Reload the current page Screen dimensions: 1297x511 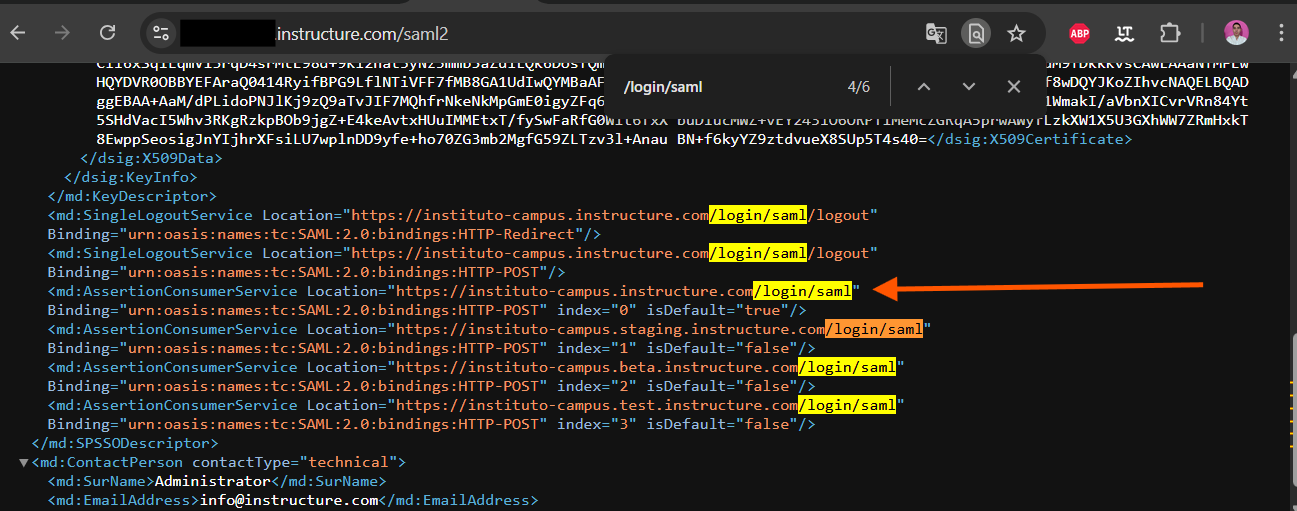pos(106,33)
